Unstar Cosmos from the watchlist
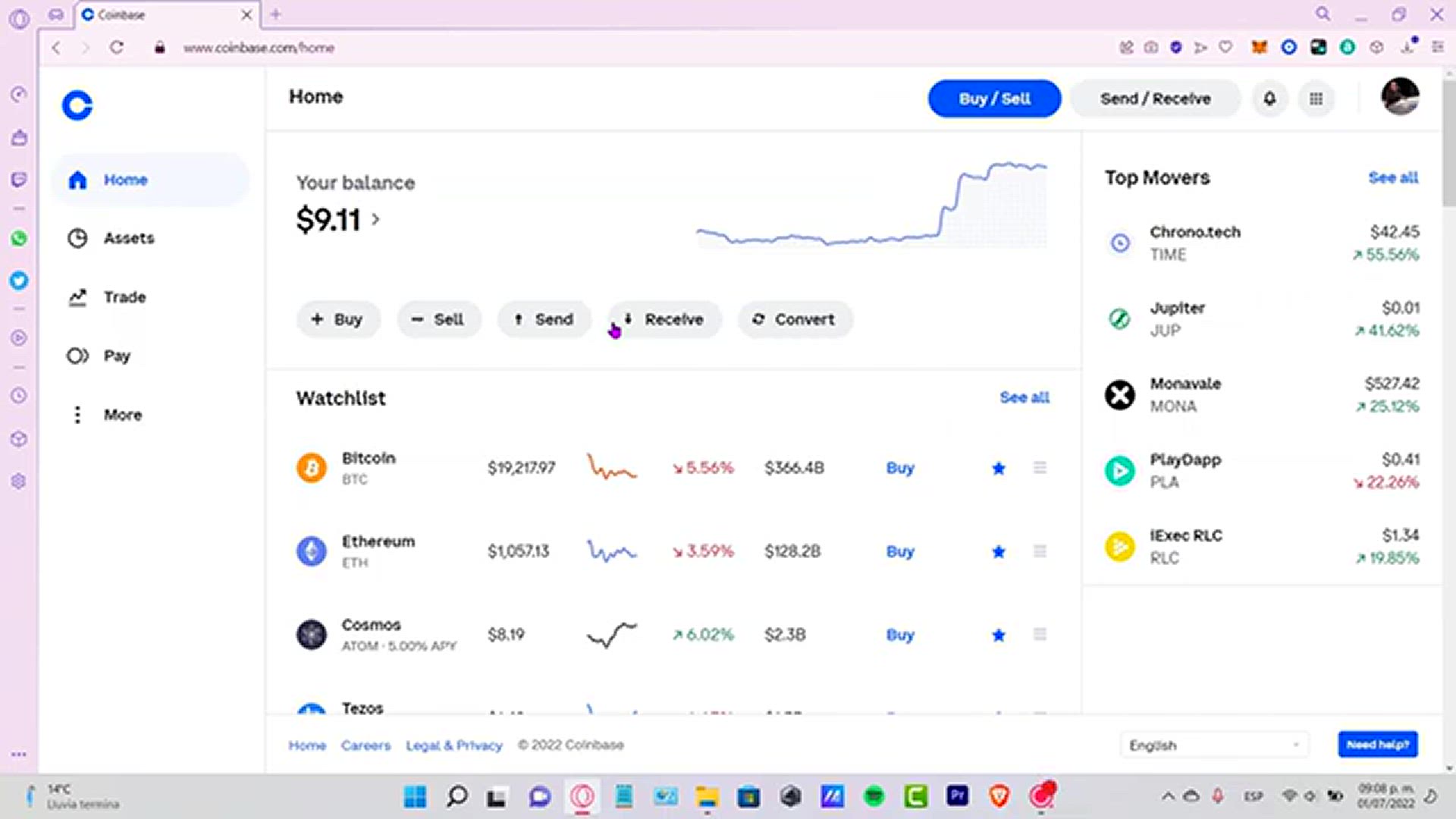Viewport: 1456px width, 819px height. point(999,635)
